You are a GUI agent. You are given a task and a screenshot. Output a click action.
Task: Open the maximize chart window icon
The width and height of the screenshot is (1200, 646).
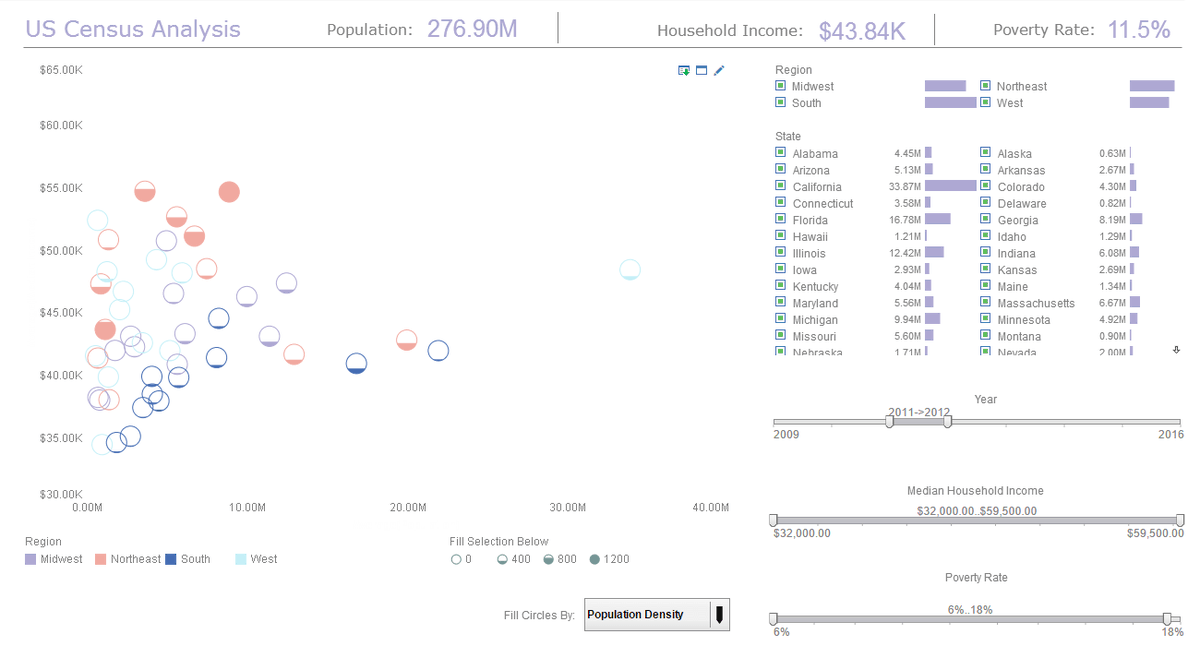tap(700, 70)
